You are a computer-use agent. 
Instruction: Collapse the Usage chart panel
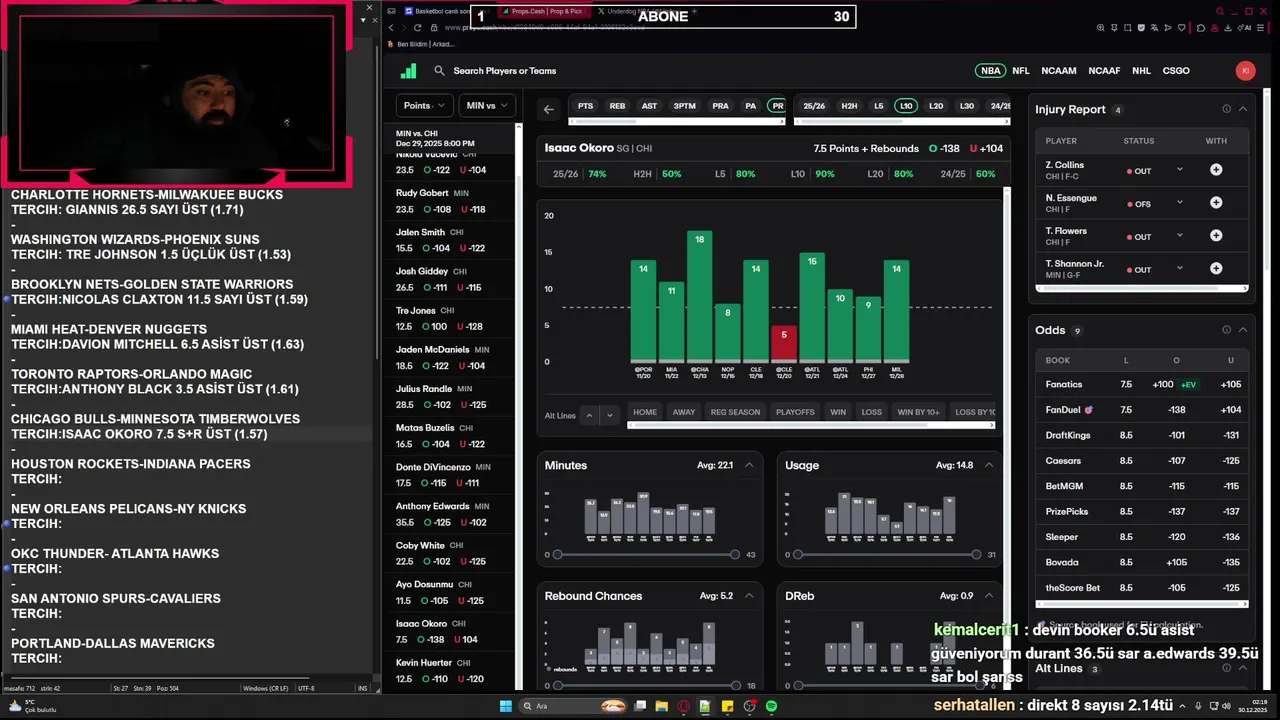[x=989, y=465]
